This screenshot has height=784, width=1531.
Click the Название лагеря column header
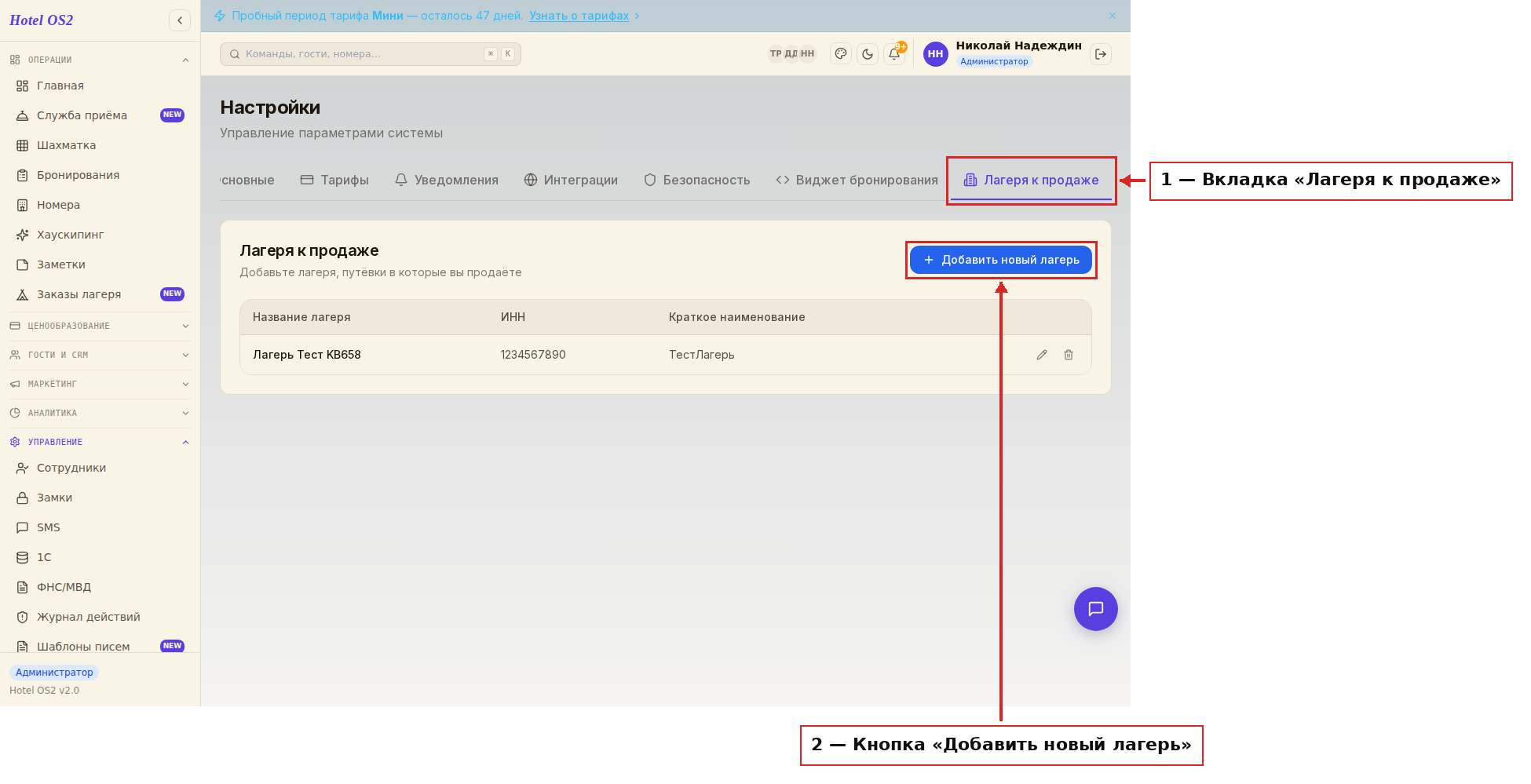301,317
